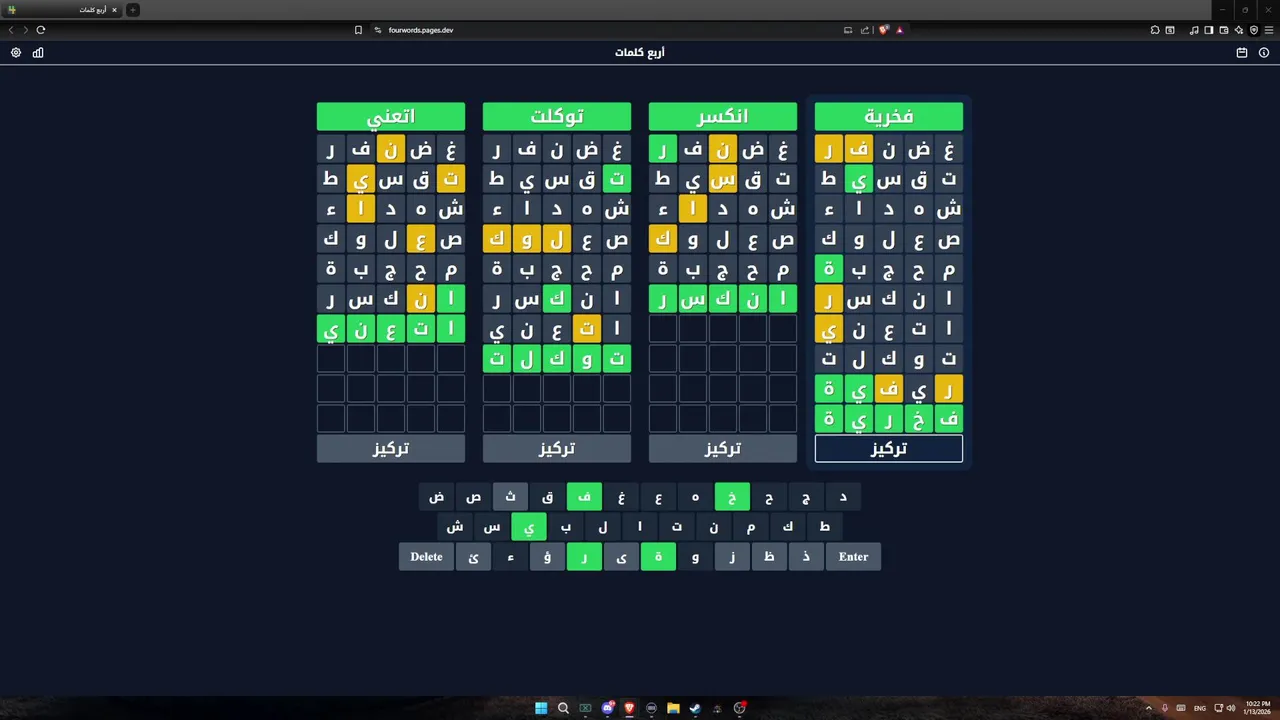Tap the د key on keyboard

843,497
